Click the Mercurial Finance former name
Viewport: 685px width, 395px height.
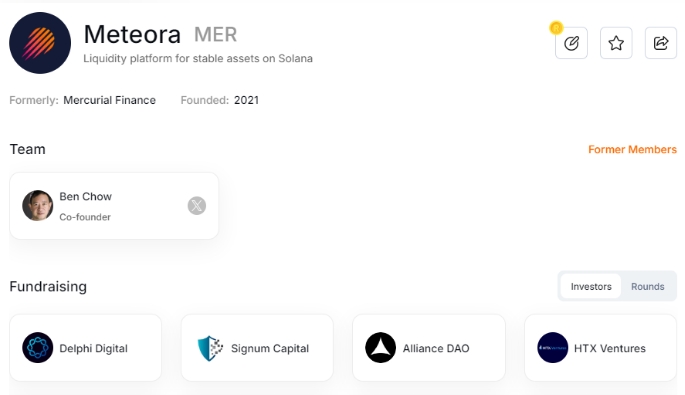pos(110,100)
